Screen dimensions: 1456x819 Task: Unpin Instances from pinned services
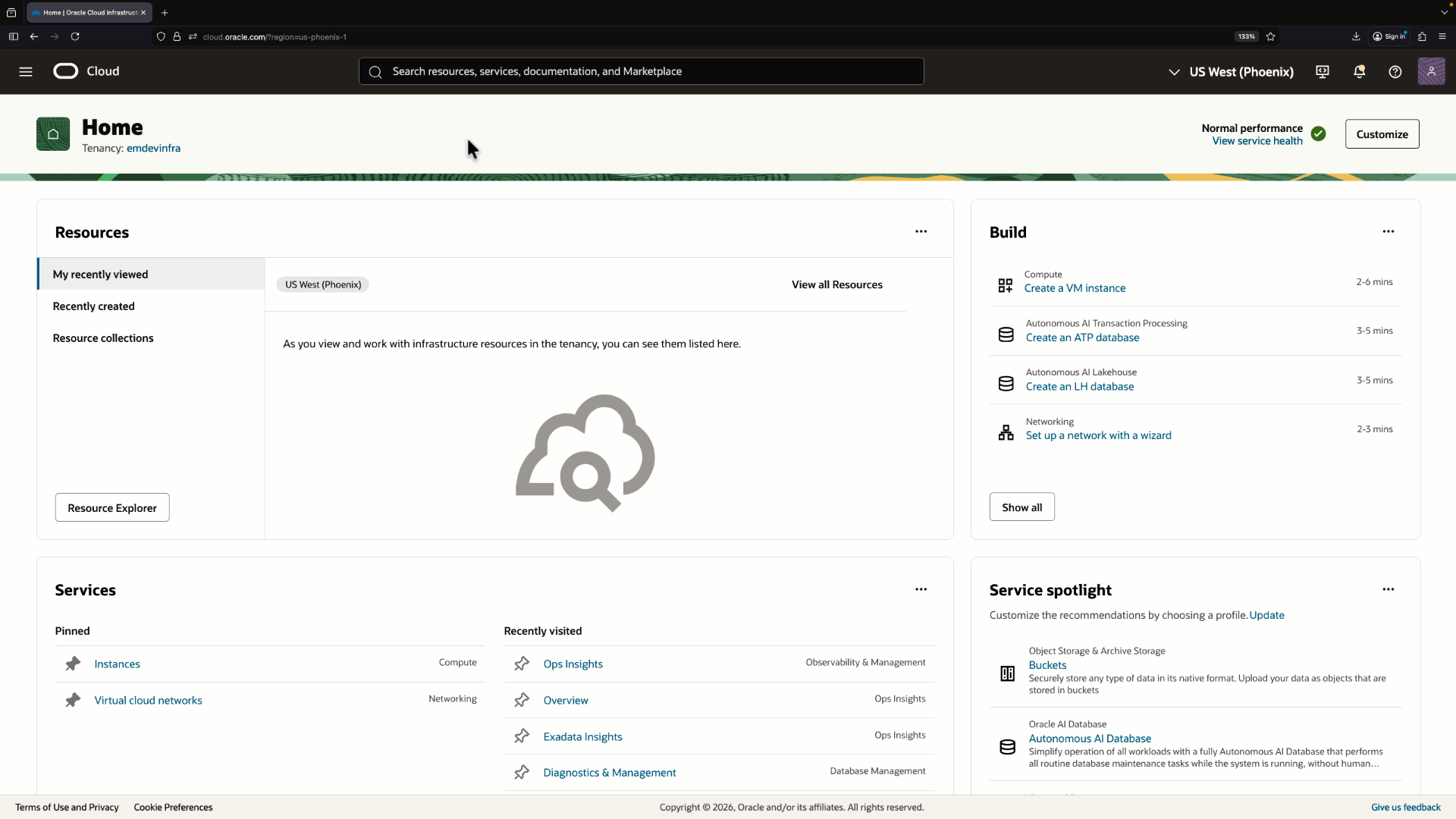(72, 664)
